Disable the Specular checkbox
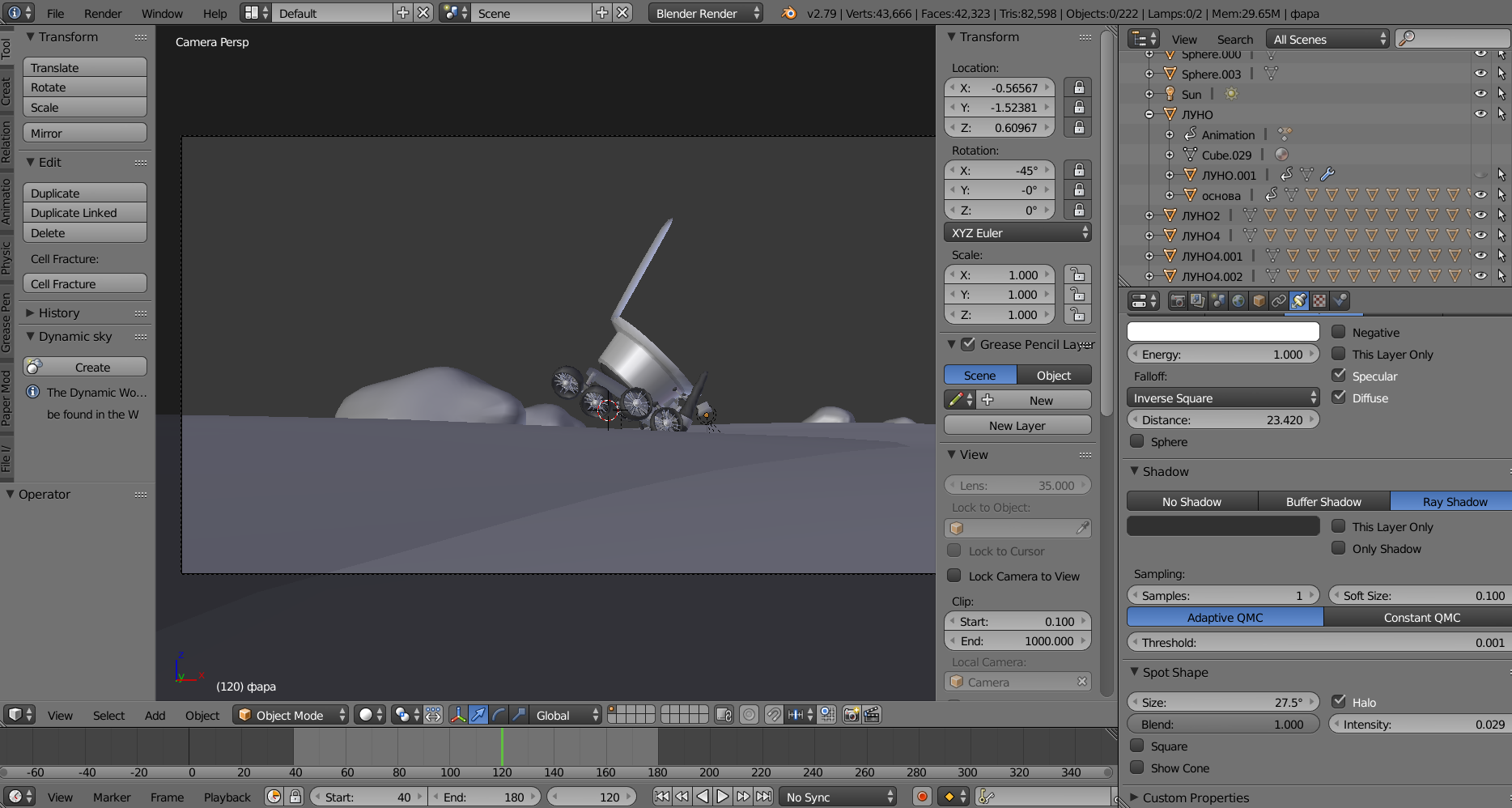 pyautogui.click(x=1339, y=376)
